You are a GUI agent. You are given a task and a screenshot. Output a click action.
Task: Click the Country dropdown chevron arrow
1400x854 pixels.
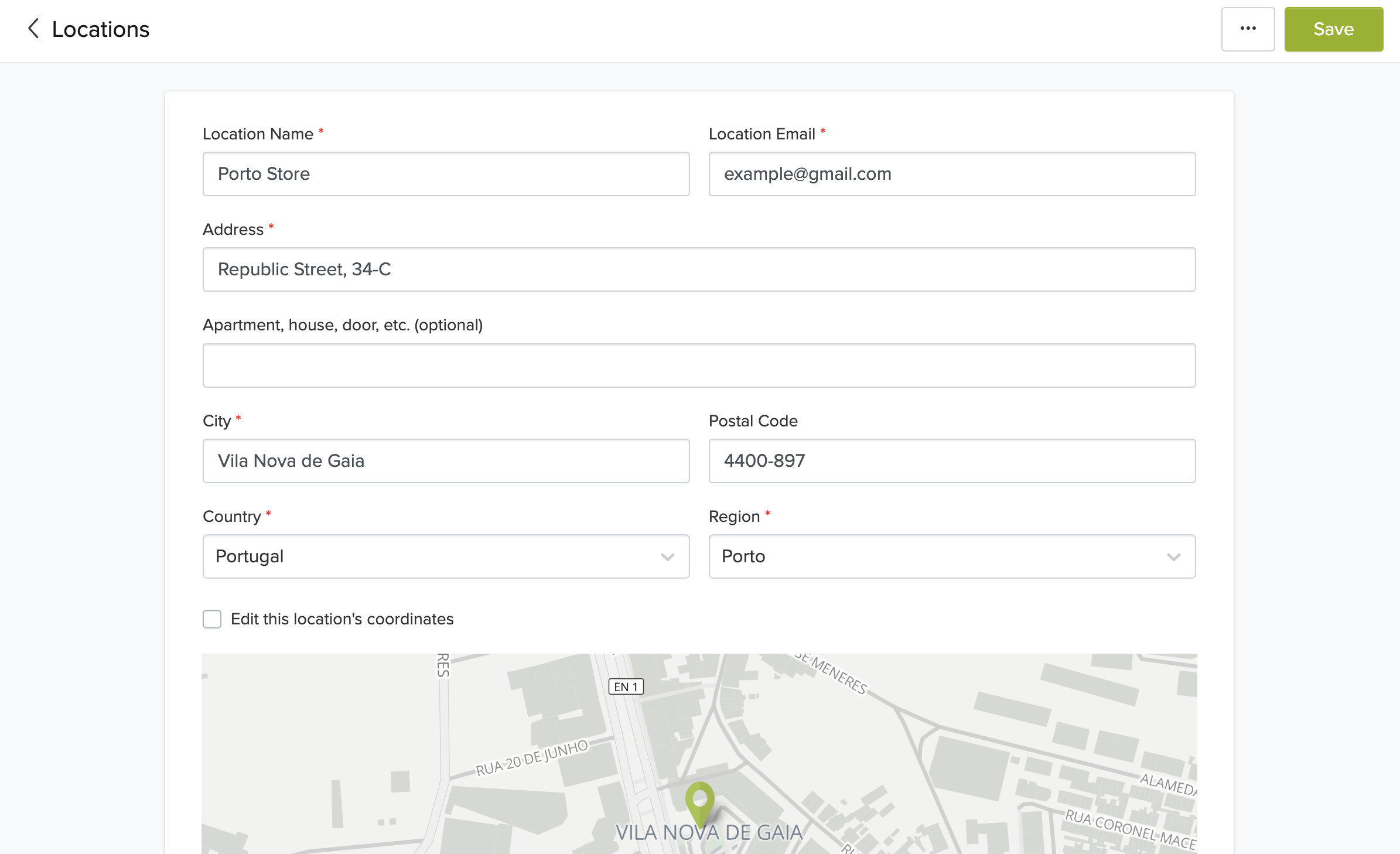[x=667, y=556]
